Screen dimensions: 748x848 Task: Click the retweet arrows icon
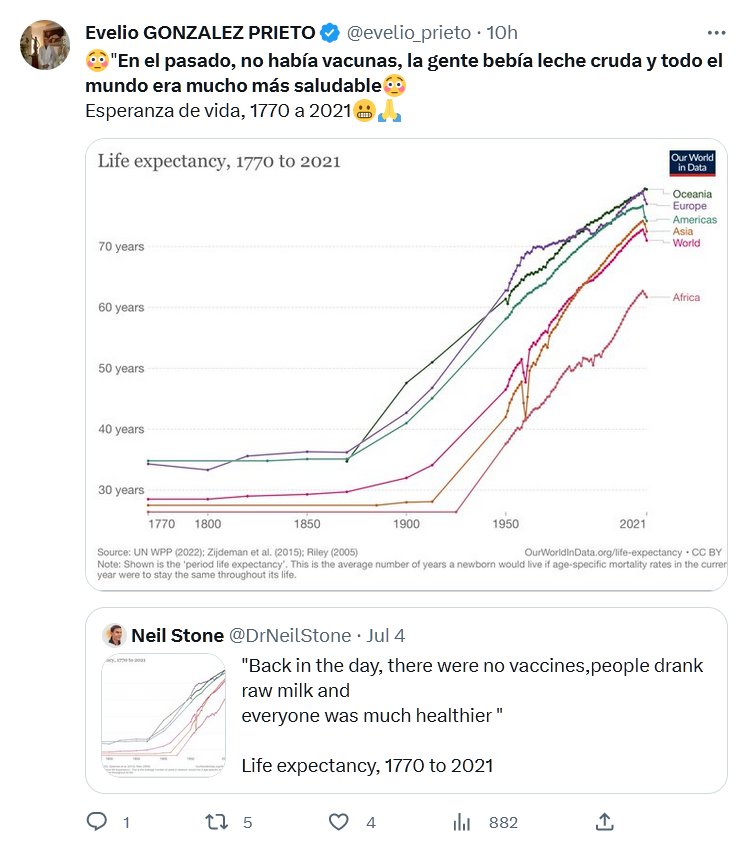[215, 822]
